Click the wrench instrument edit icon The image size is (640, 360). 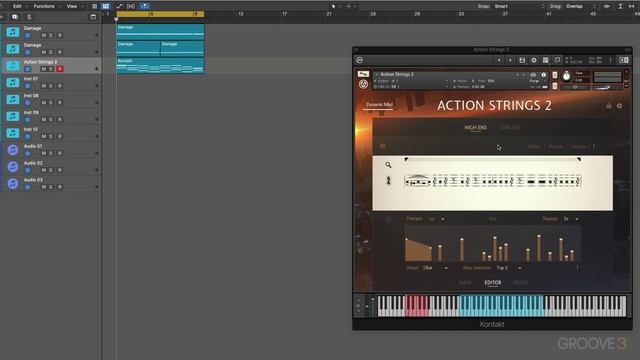(363, 74)
